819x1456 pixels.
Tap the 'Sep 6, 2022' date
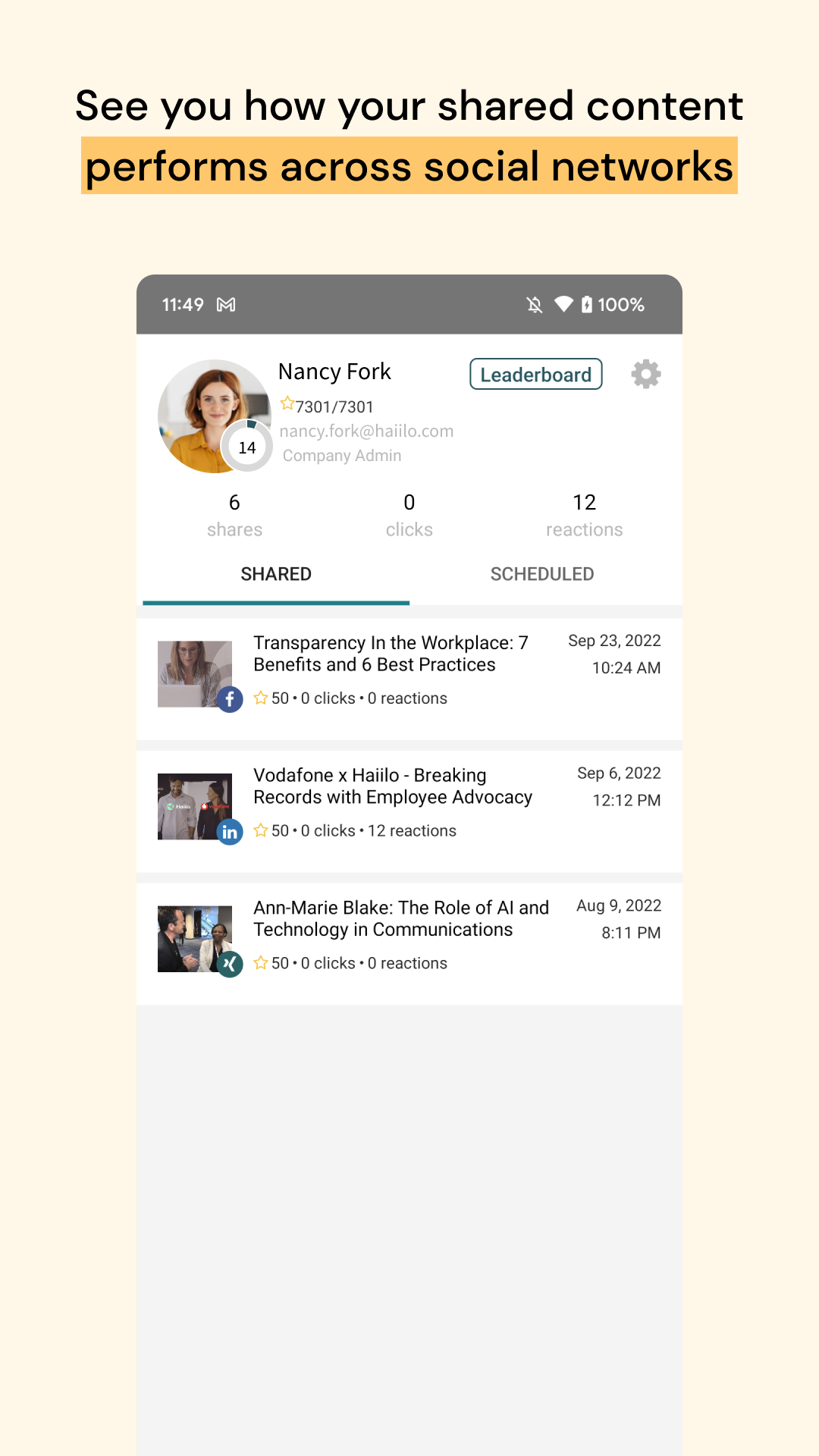click(619, 773)
